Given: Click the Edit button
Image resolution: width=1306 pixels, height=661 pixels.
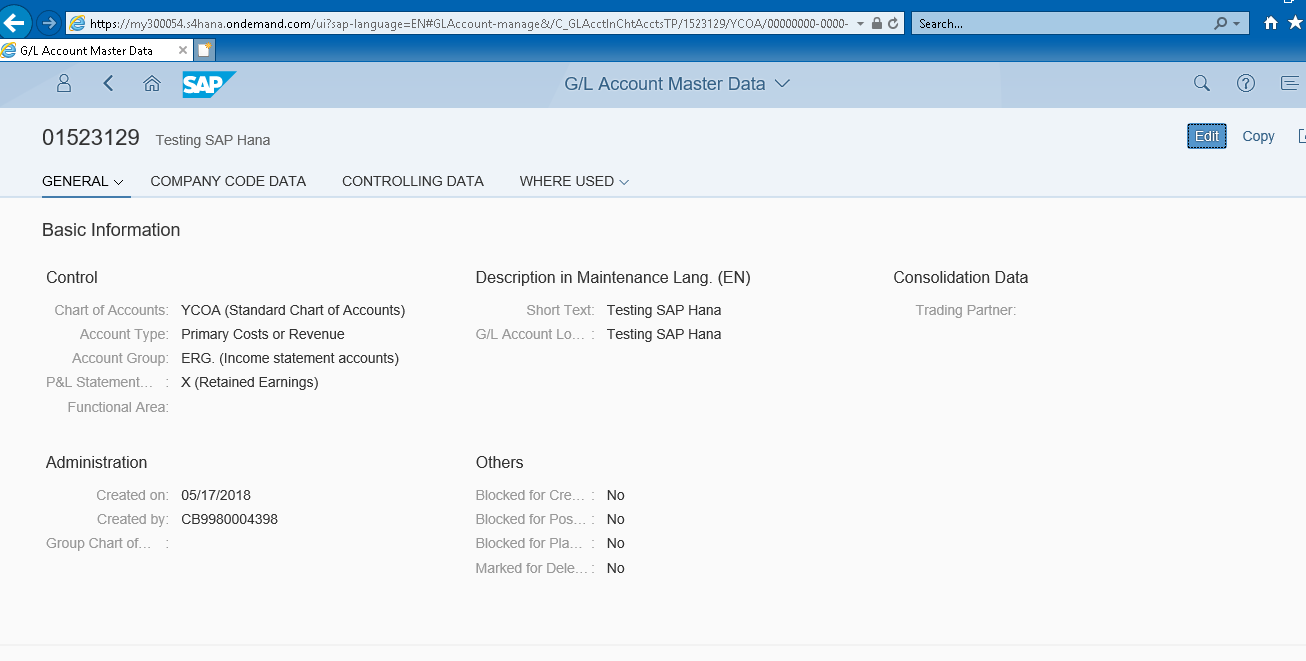Looking at the screenshot, I should (x=1206, y=136).
